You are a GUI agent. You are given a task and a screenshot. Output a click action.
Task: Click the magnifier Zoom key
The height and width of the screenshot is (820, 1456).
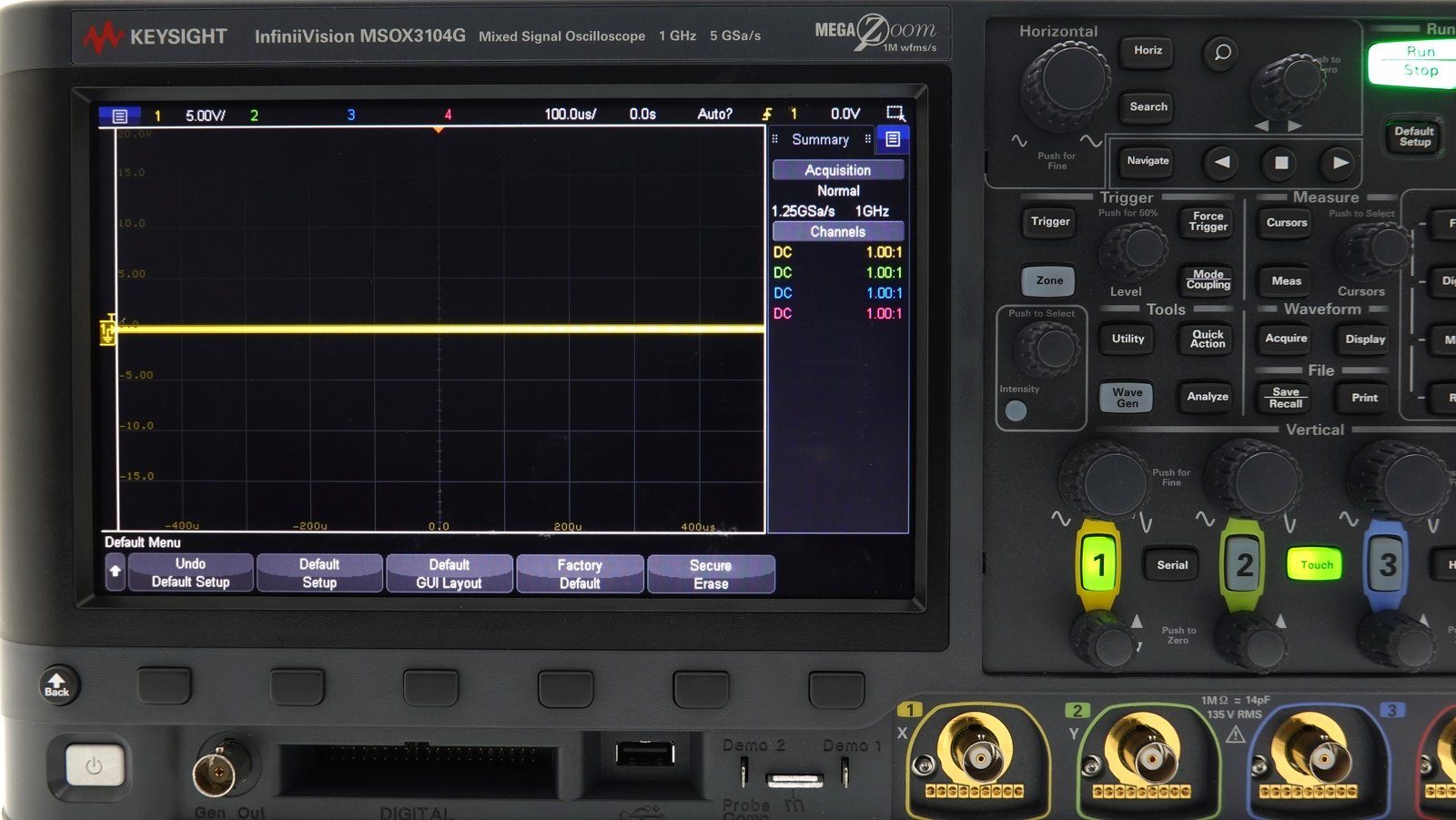pos(1222,52)
